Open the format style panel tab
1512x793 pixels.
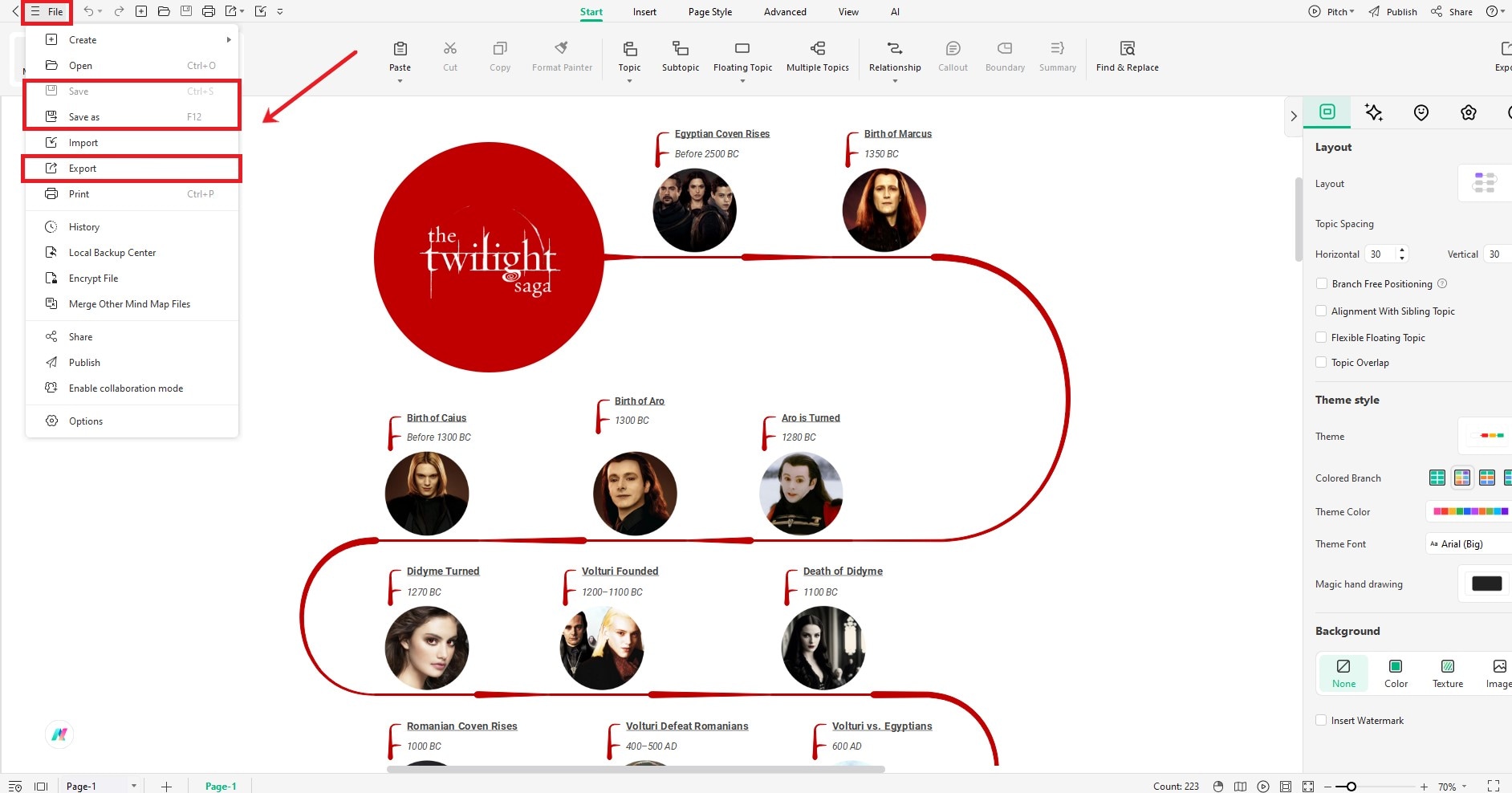coord(1327,112)
